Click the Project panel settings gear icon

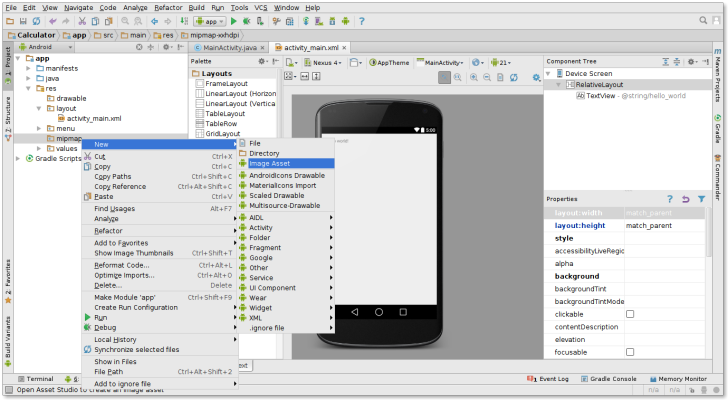[x=167, y=47]
